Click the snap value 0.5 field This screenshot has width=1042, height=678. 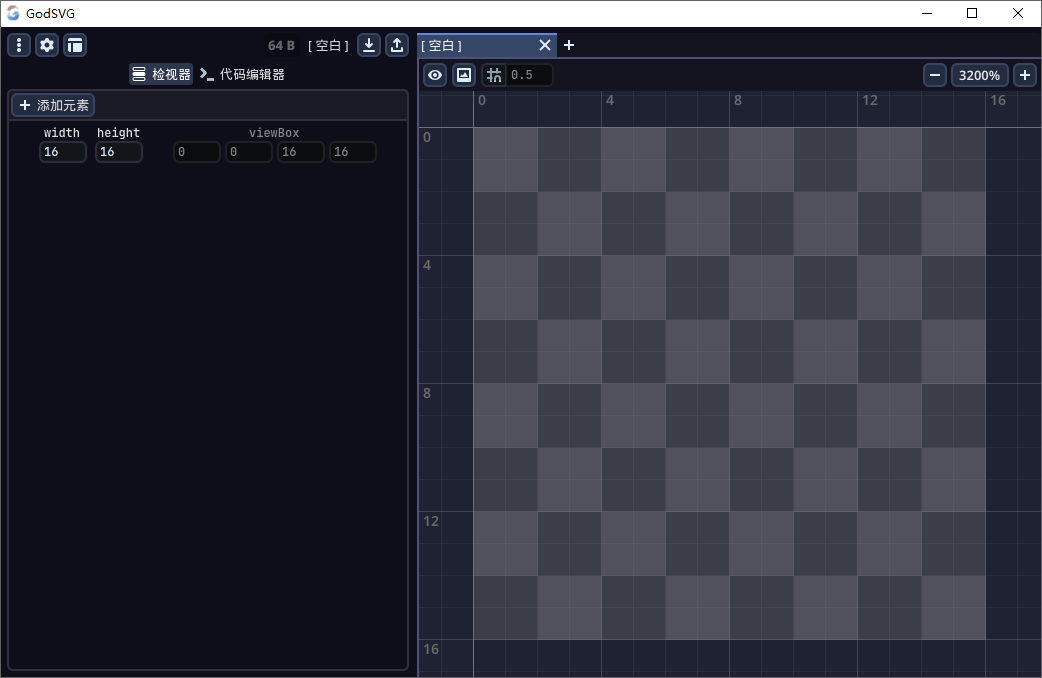(529, 75)
